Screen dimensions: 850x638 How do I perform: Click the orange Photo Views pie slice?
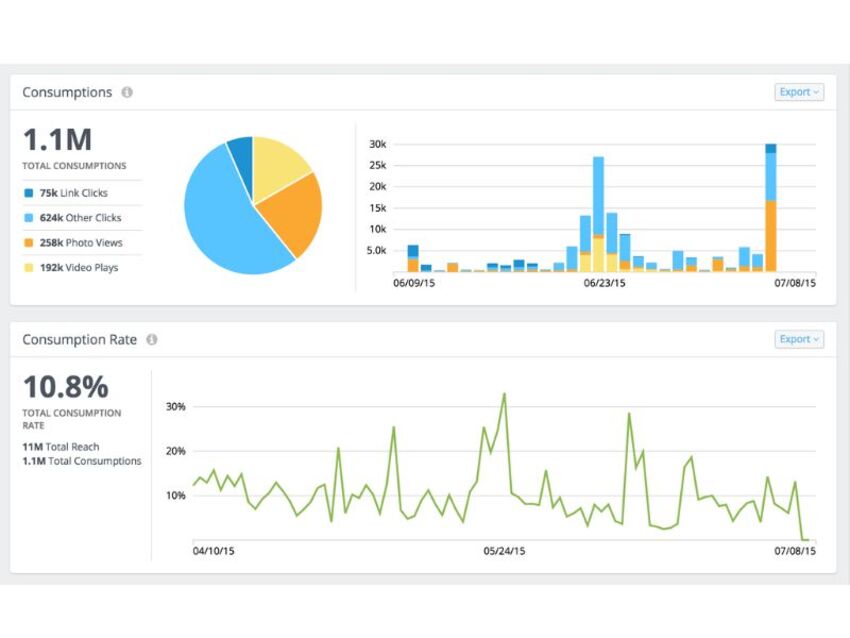(x=290, y=214)
